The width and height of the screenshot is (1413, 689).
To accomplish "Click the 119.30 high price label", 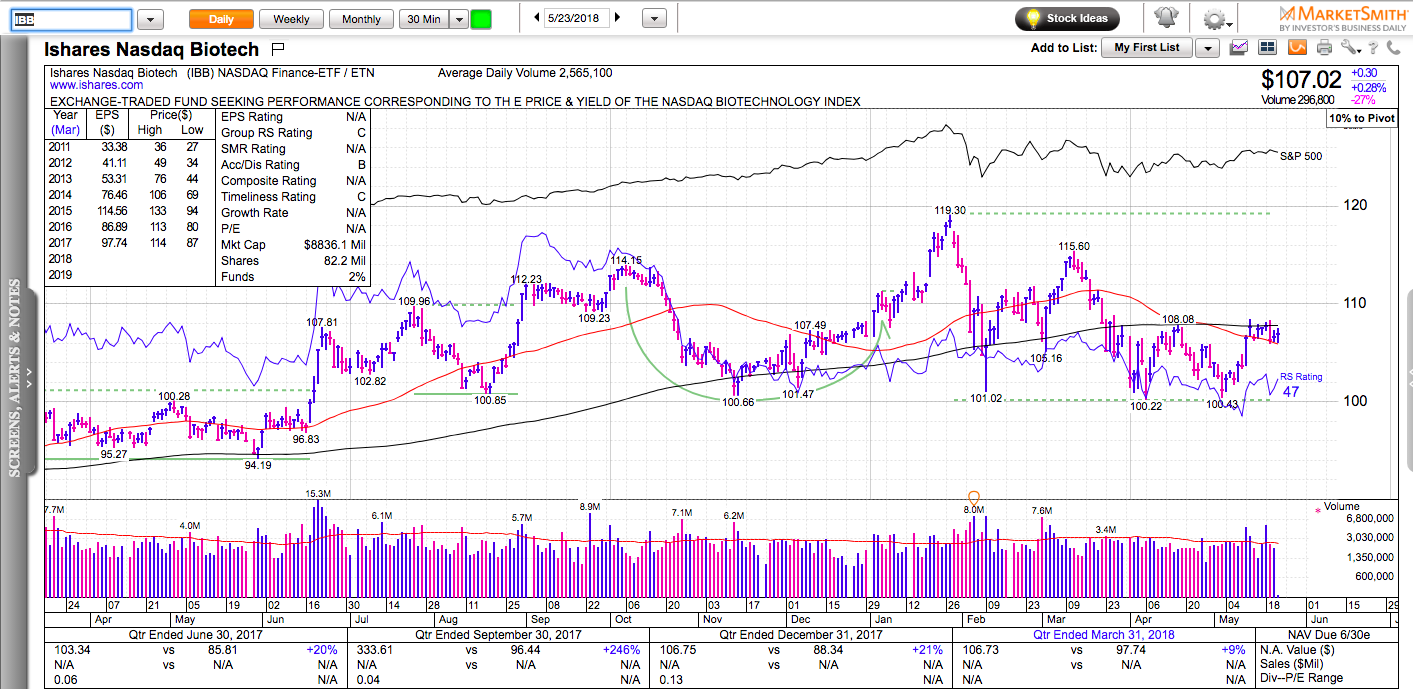I will (x=950, y=211).
